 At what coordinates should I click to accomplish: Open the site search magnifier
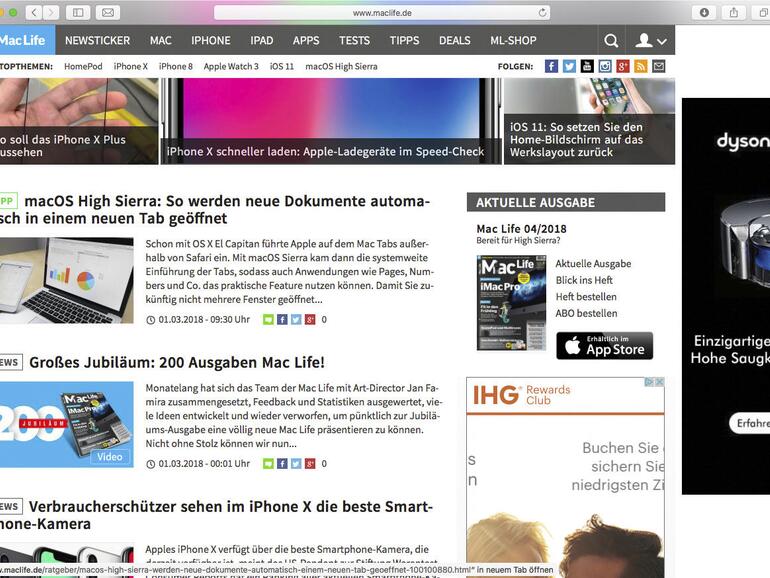611,40
